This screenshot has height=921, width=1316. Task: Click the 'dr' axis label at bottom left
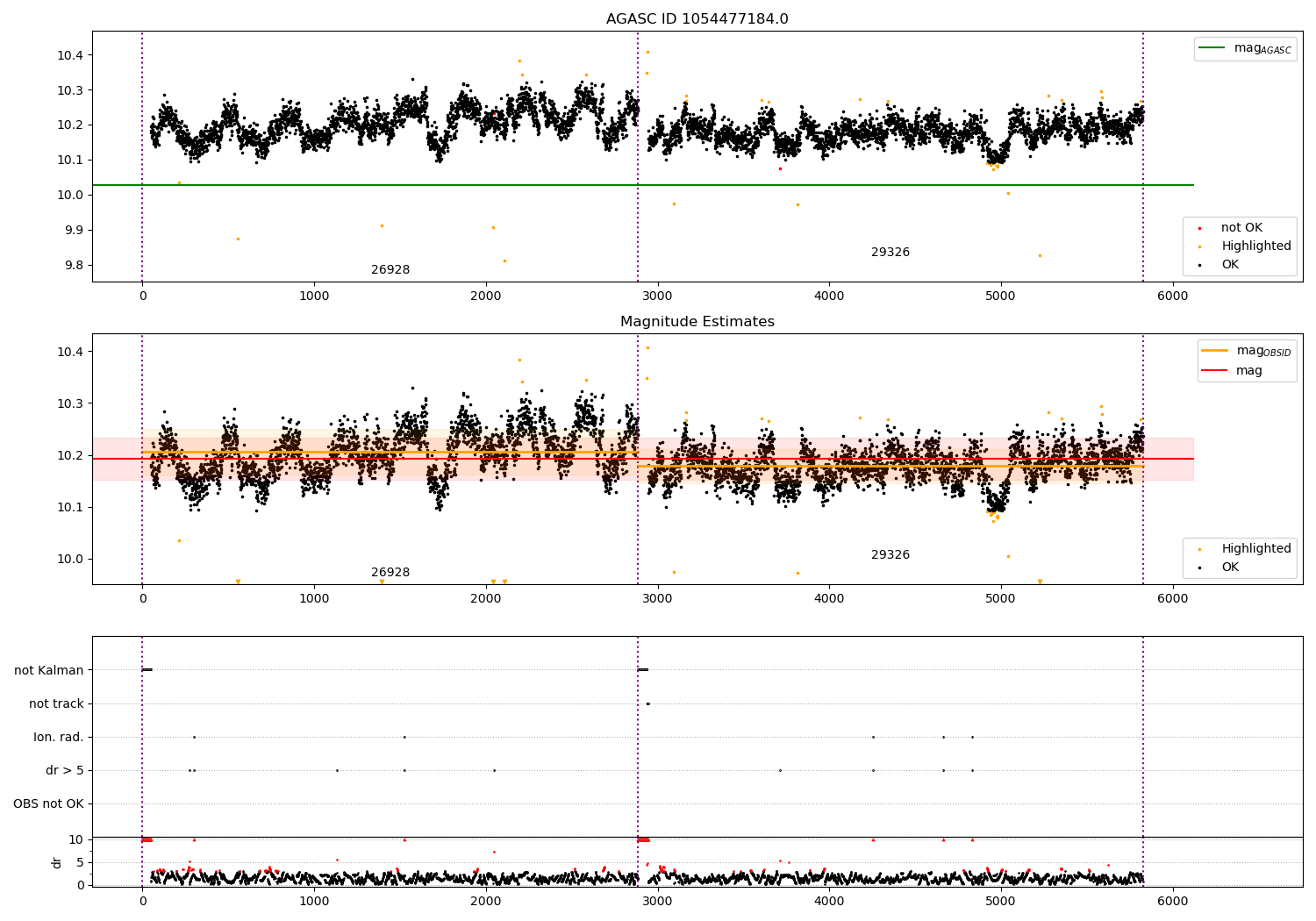point(57,862)
